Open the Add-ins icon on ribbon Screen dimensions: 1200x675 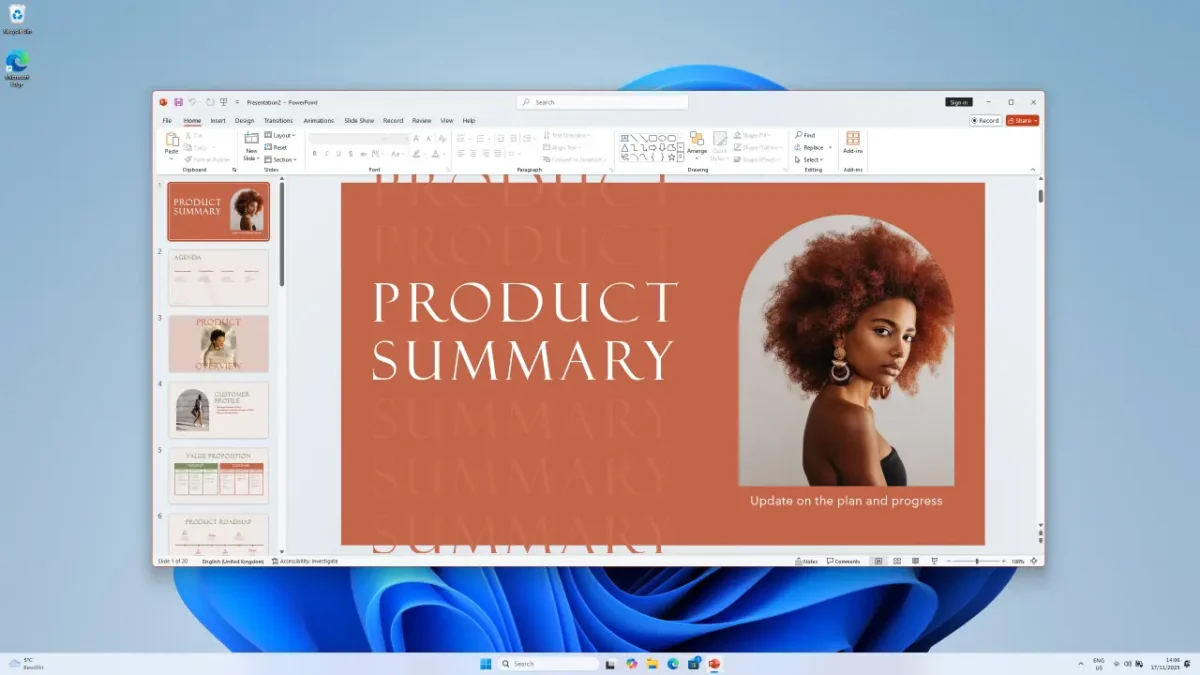(x=853, y=141)
